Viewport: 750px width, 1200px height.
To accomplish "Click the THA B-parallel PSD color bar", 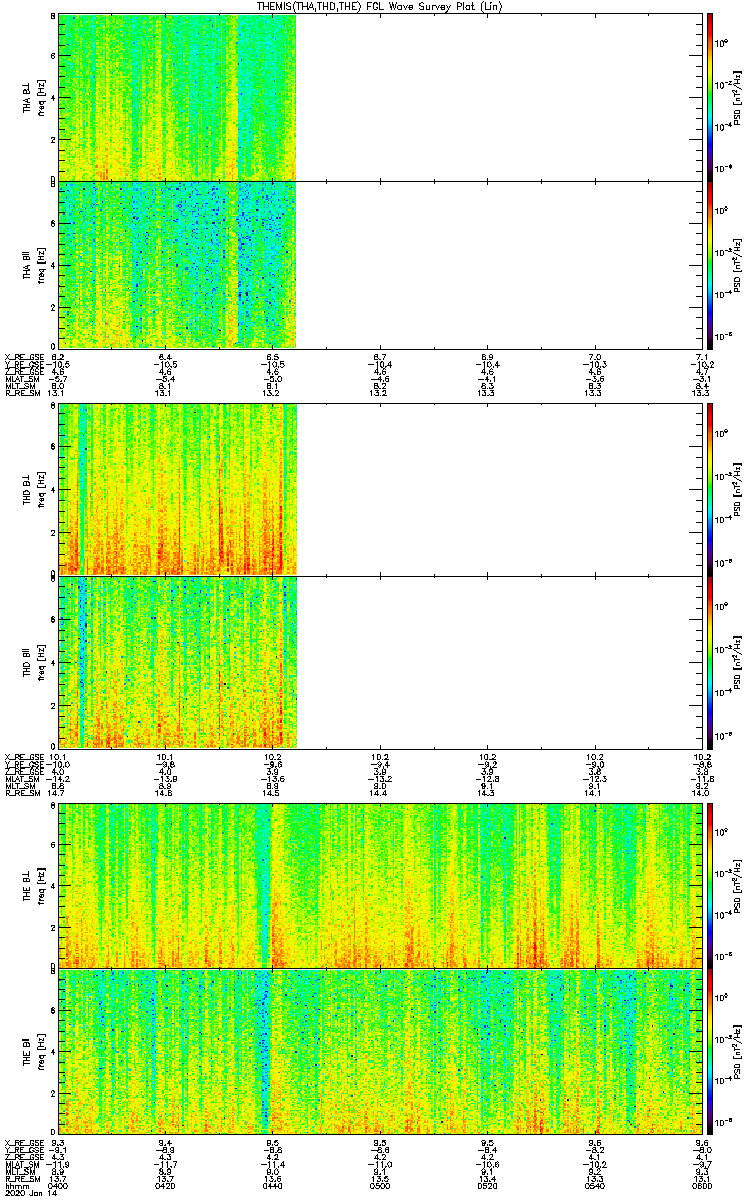I will (710, 263).
